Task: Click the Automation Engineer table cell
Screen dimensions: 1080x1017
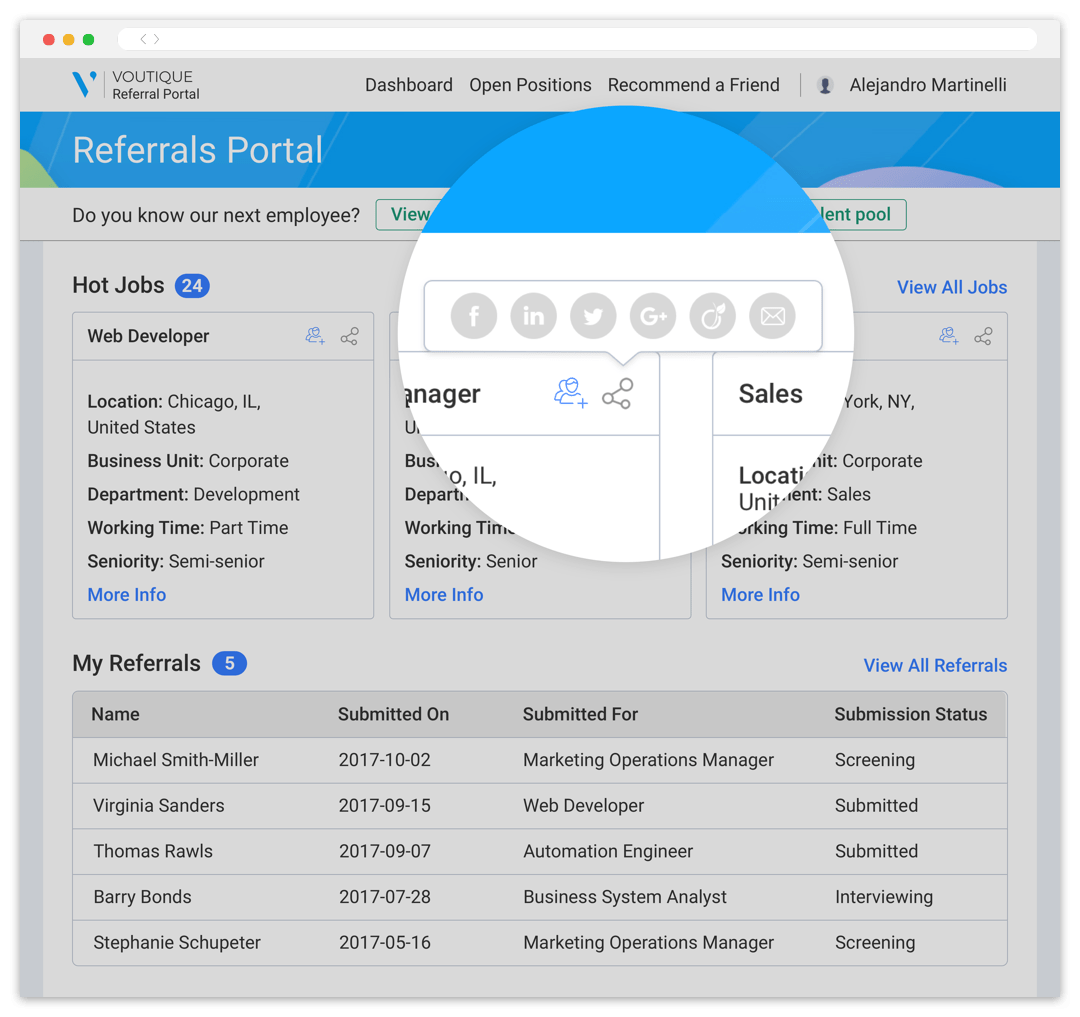Action: coord(608,851)
